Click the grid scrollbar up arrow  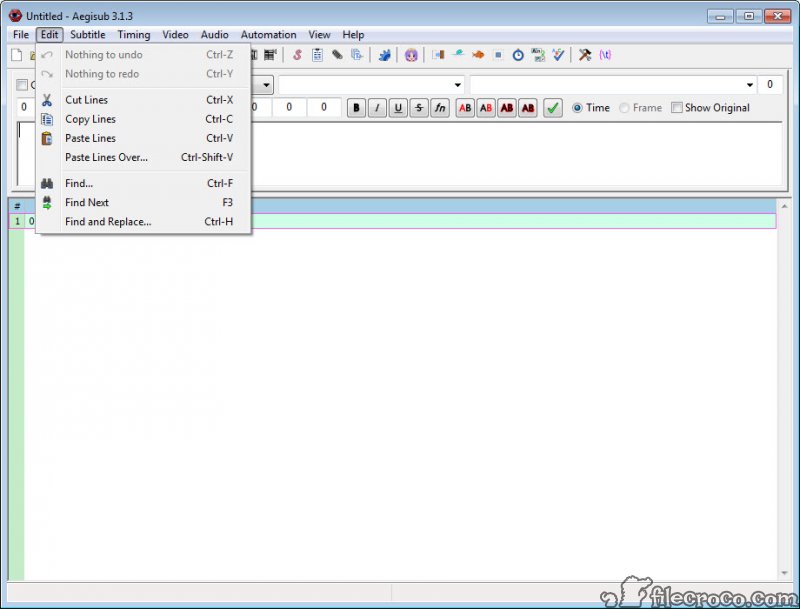point(784,207)
